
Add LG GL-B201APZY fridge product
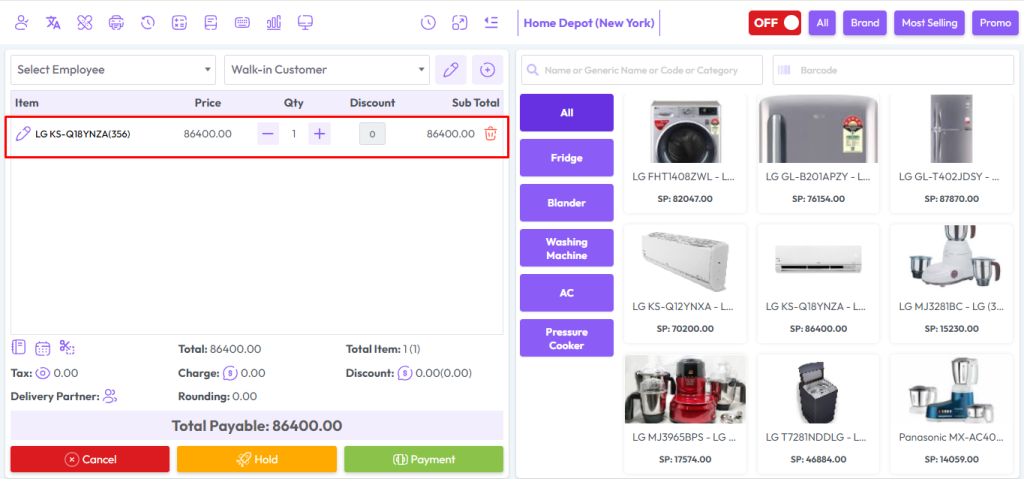818,154
